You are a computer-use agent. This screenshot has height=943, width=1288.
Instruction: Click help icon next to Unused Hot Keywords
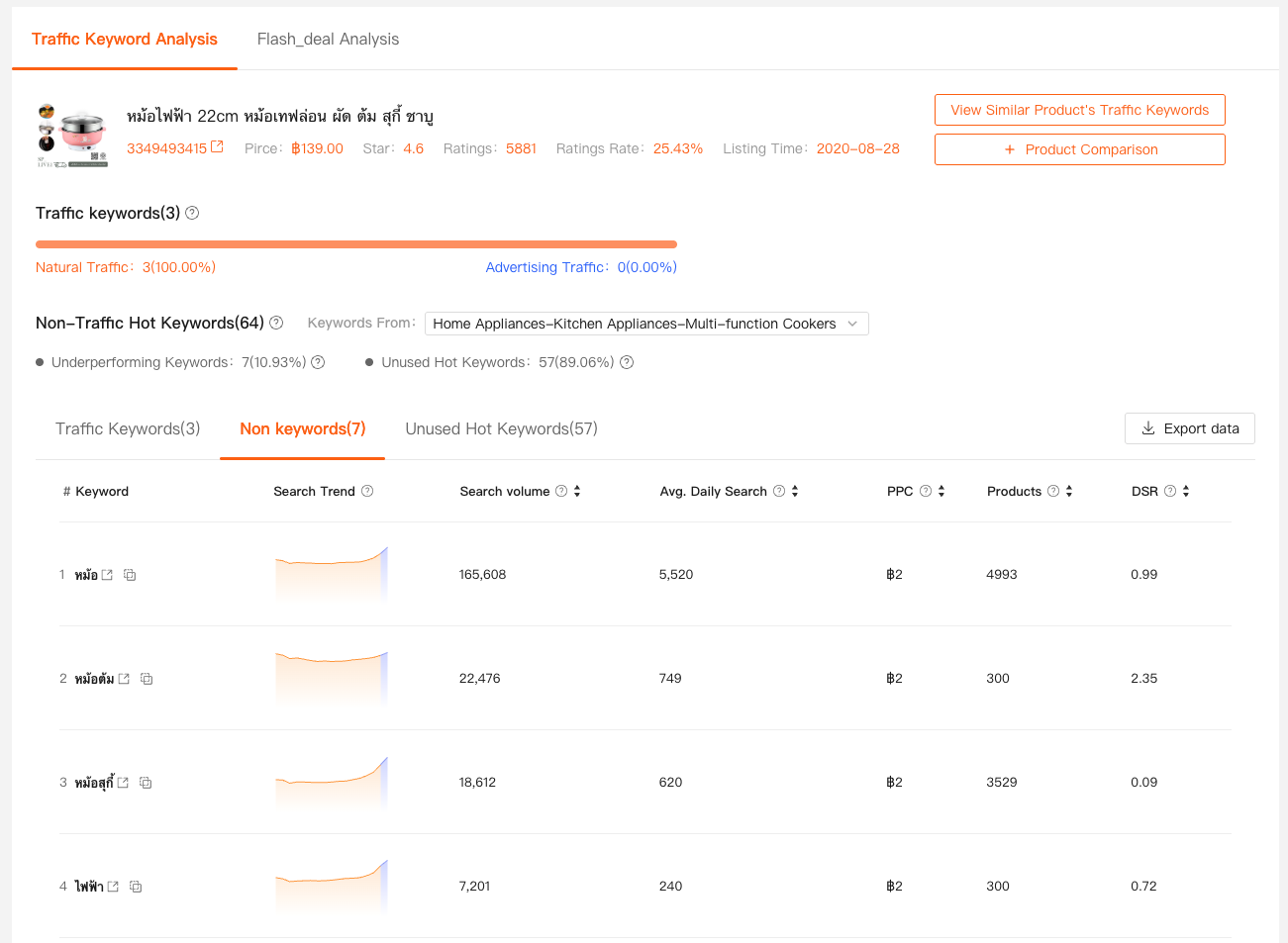pyautogui.click(x=627, y=362)
